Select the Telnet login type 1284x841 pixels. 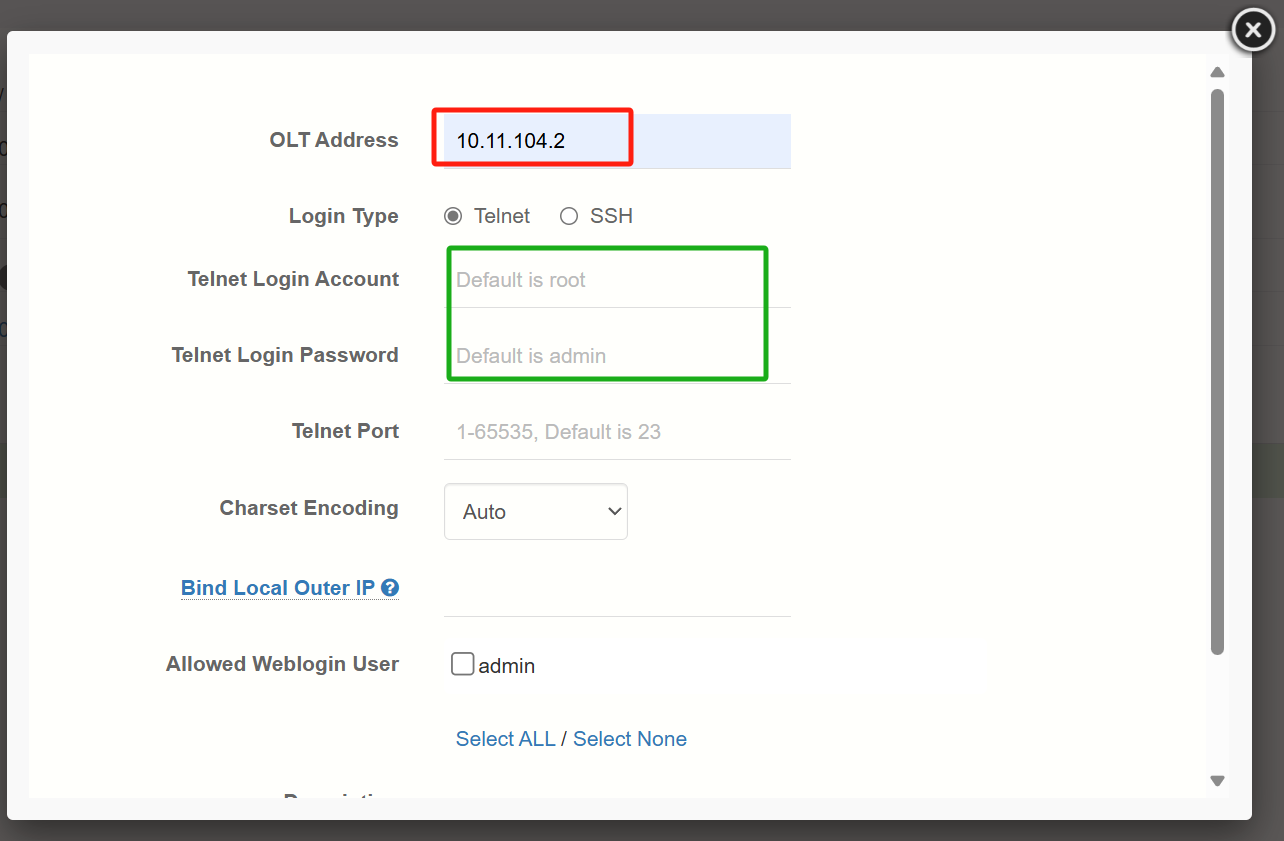point(455,216)
